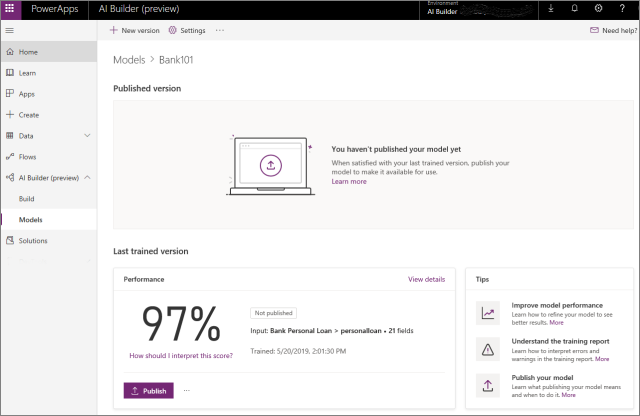Click the 97% performance score
Image resolution: width=640 pixels, height=416 pixels.
click(x=181, y=324)
